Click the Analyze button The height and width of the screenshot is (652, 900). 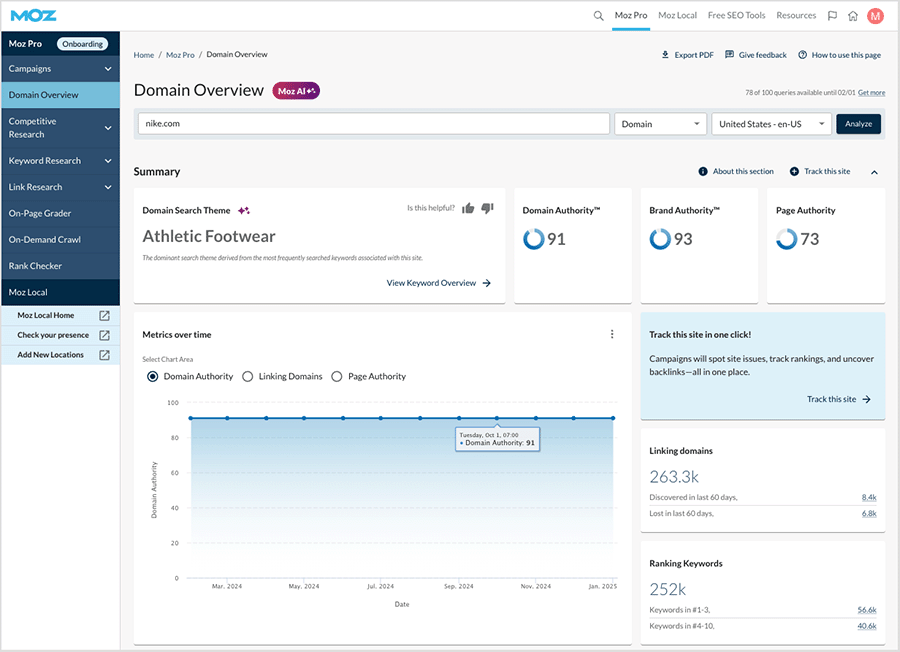pyautogui.click(x=858, y=124)
